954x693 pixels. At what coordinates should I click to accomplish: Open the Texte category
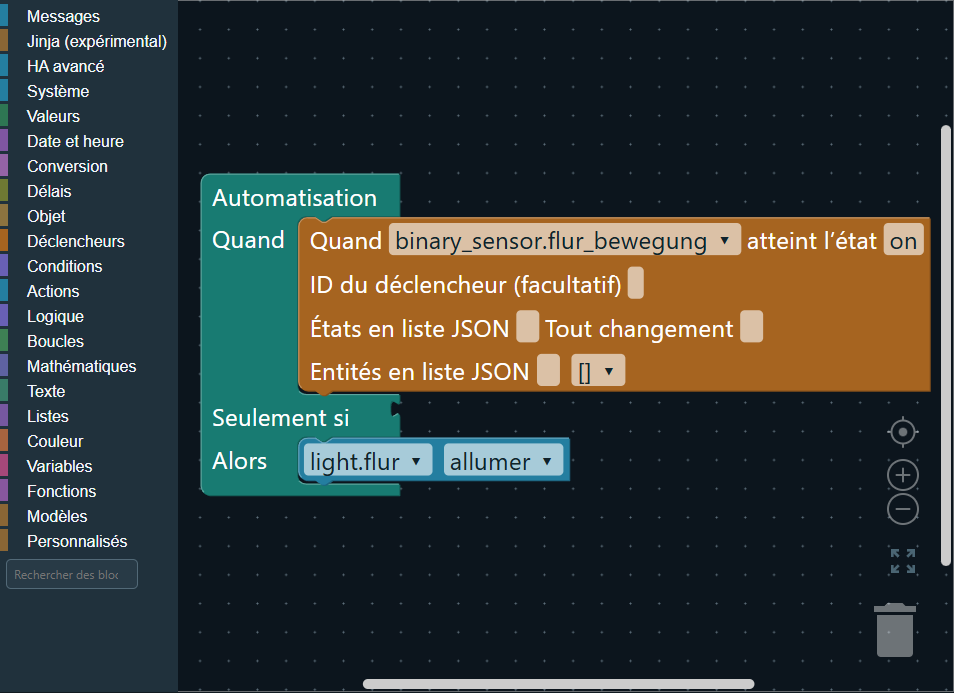89,391
